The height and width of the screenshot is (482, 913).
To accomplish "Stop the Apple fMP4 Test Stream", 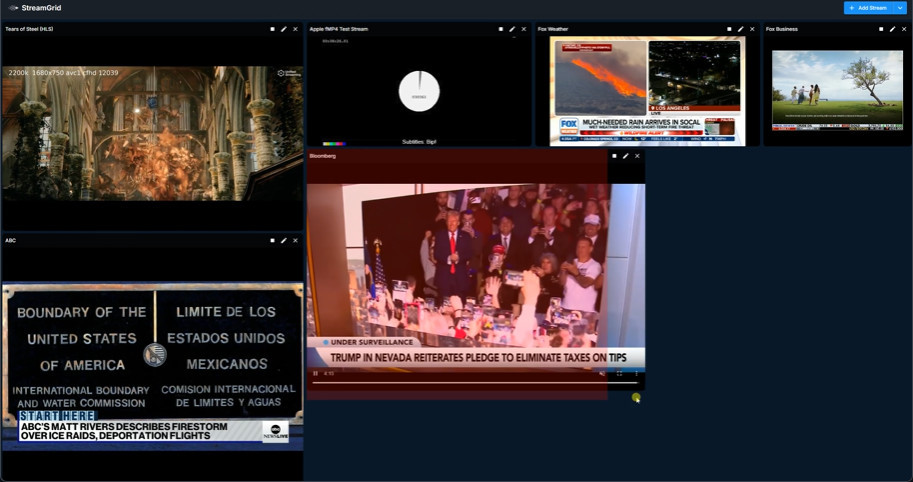I will click(501, 29).
